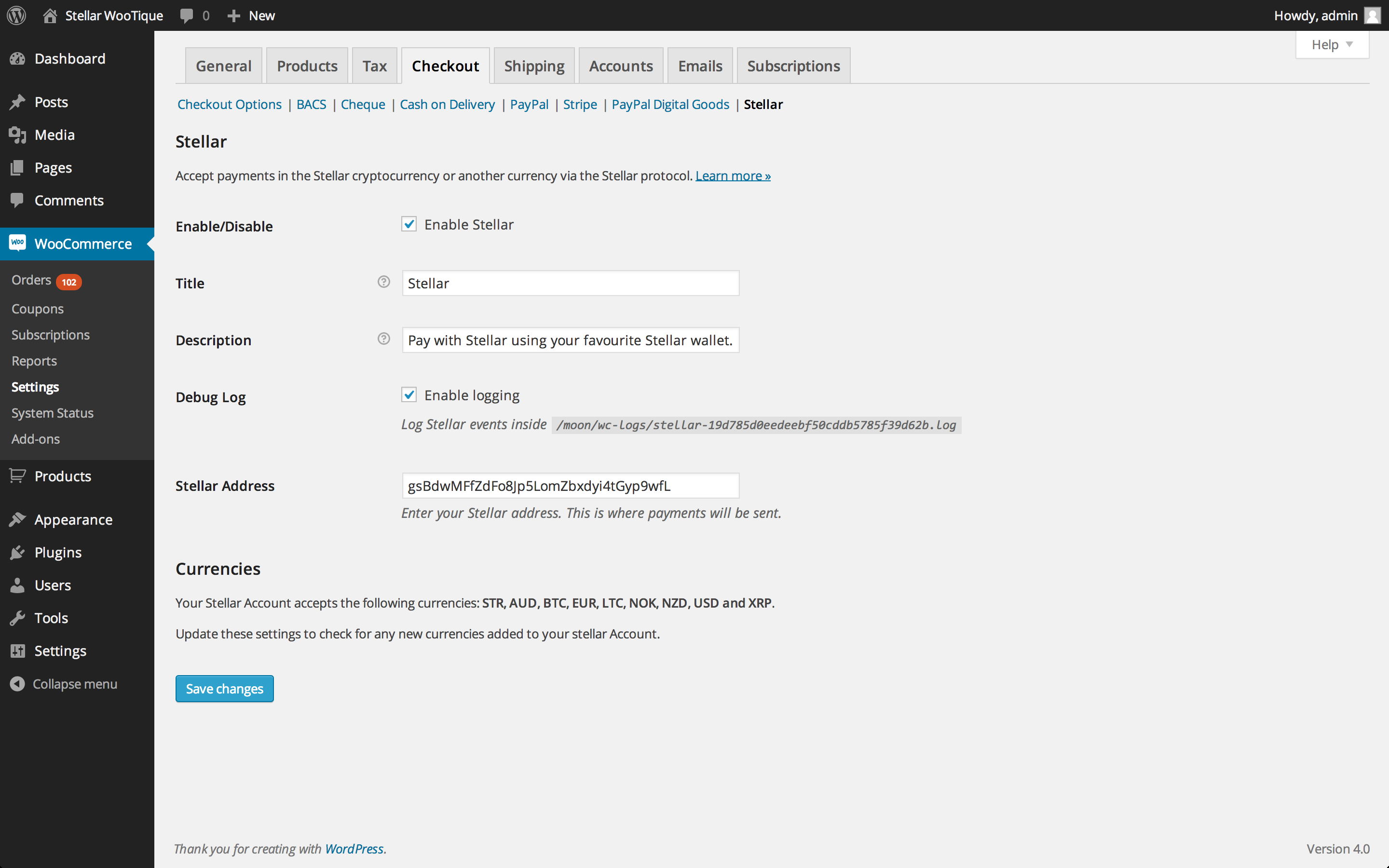Open PayPal Digital Goods link

pos(670,105)
